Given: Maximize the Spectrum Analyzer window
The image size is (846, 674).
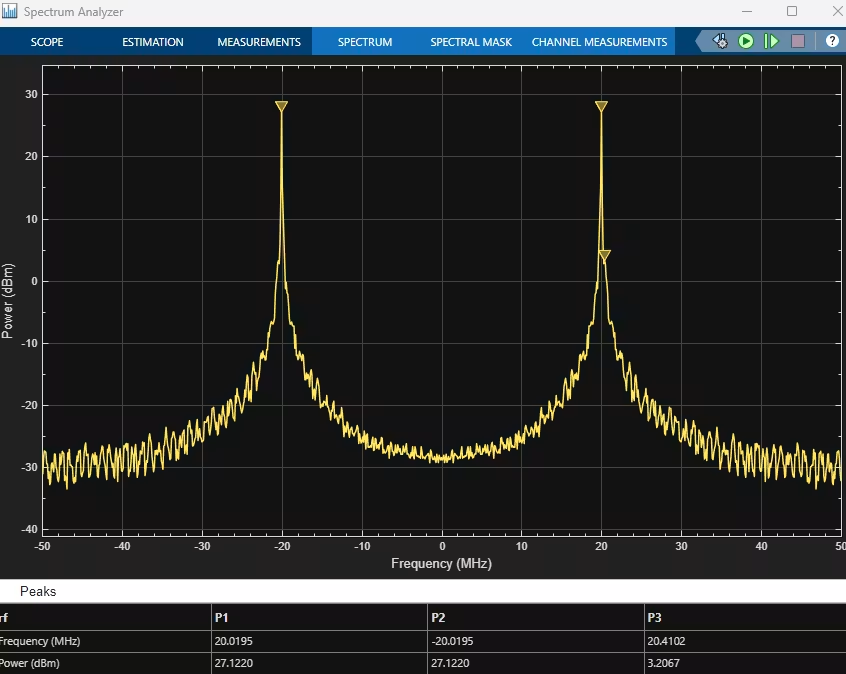Looking at the screenshot, I should pos(792,11).
